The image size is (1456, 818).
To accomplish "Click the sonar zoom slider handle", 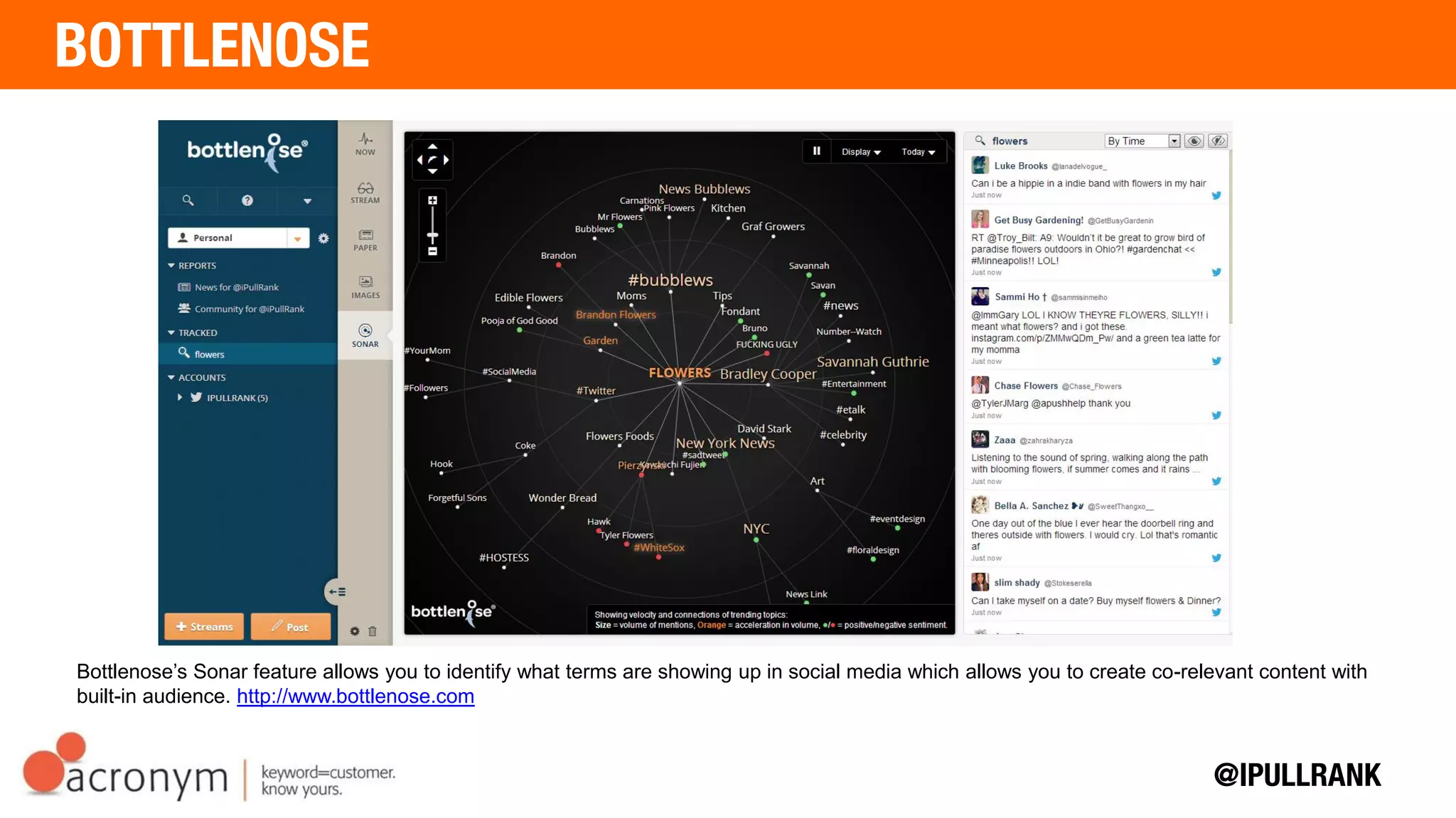I will tap(432, 235).
